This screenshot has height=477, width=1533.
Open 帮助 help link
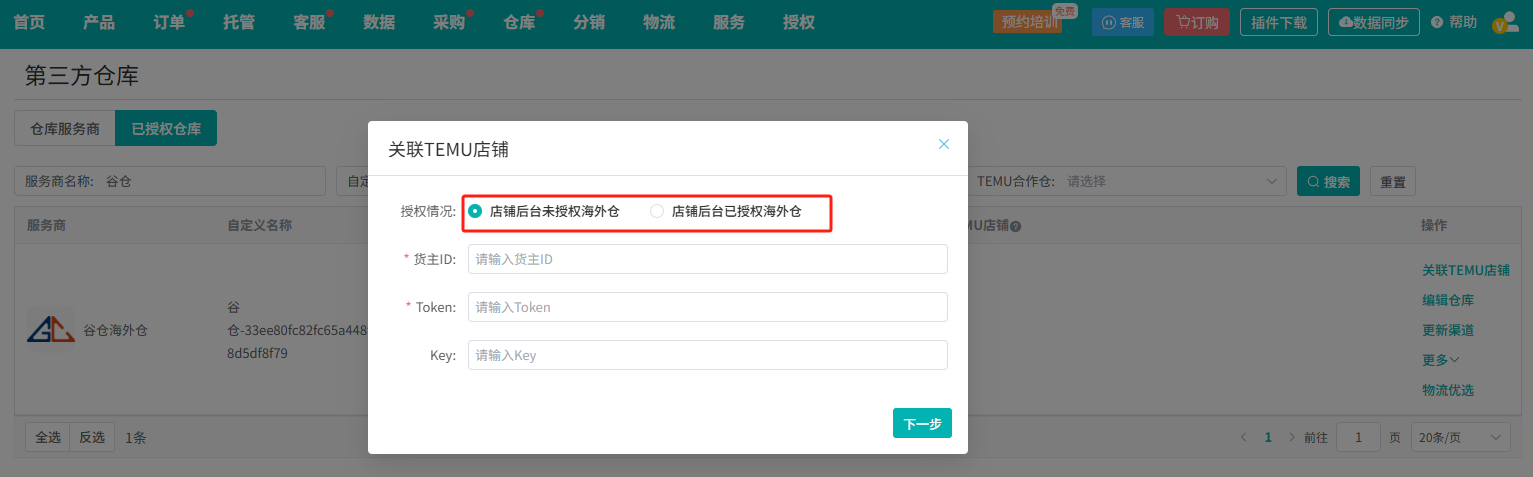pyautogui.click(x=1454, y=22)
